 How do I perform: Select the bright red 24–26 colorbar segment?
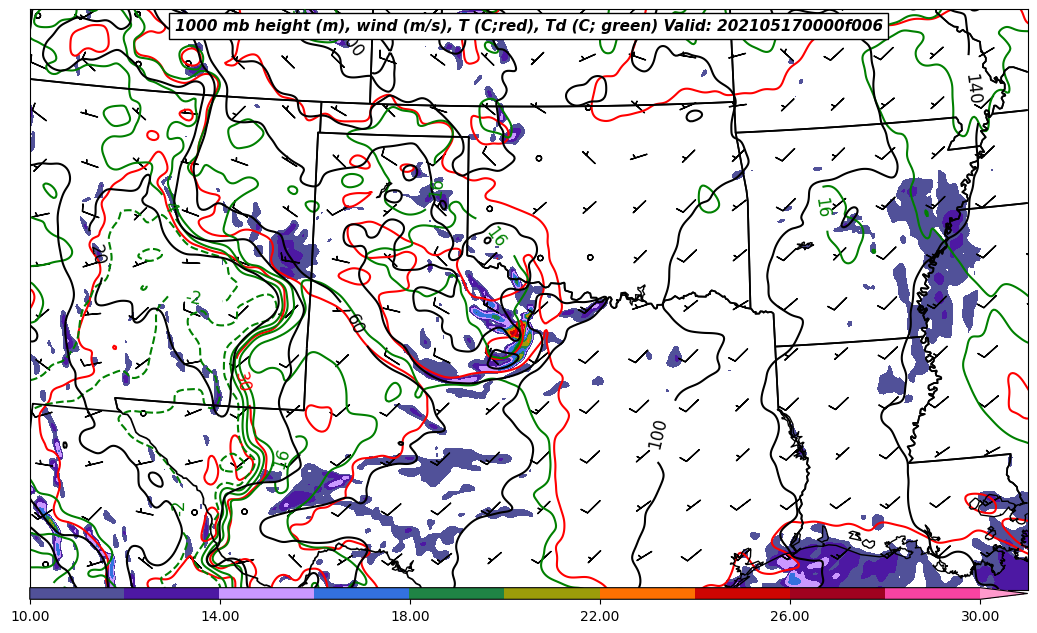(742, 593)
